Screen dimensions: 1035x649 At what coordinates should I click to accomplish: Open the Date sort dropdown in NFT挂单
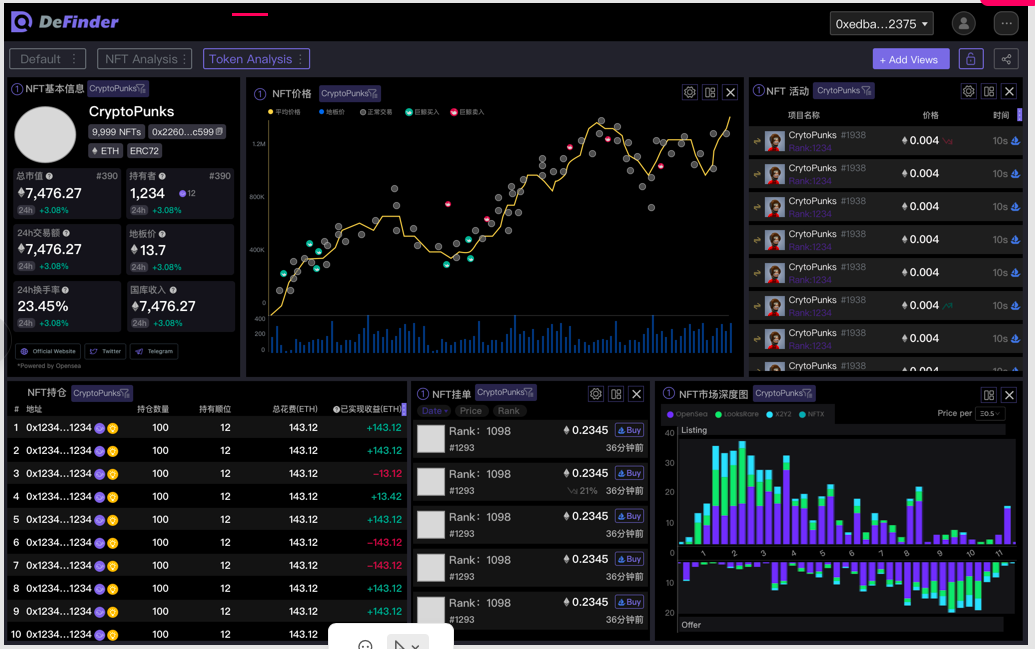click(434, 411)
